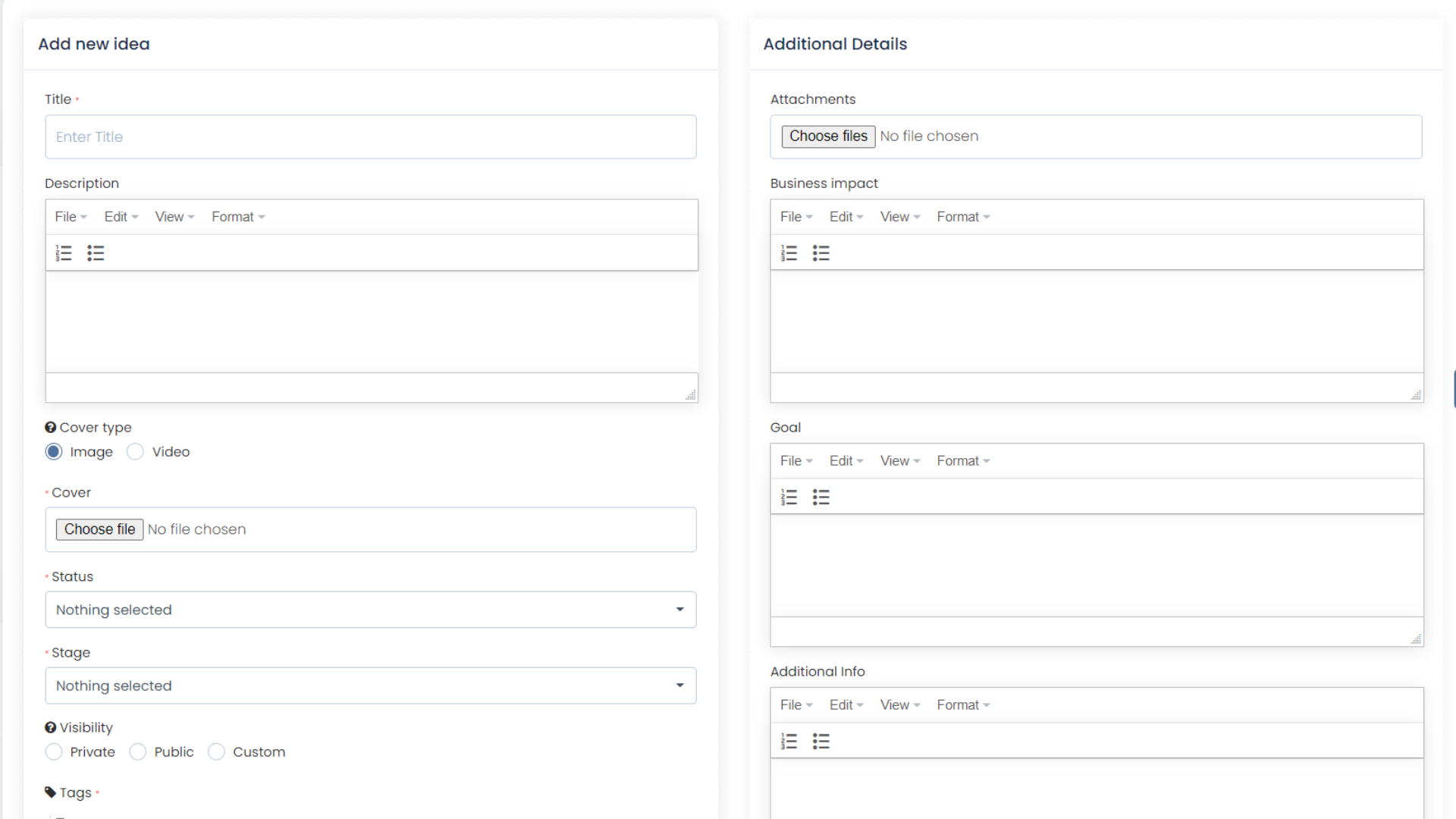Screen dimensions: 1456x819
Task: Select bulleted list in Description editor
Action: click(96, 253)
